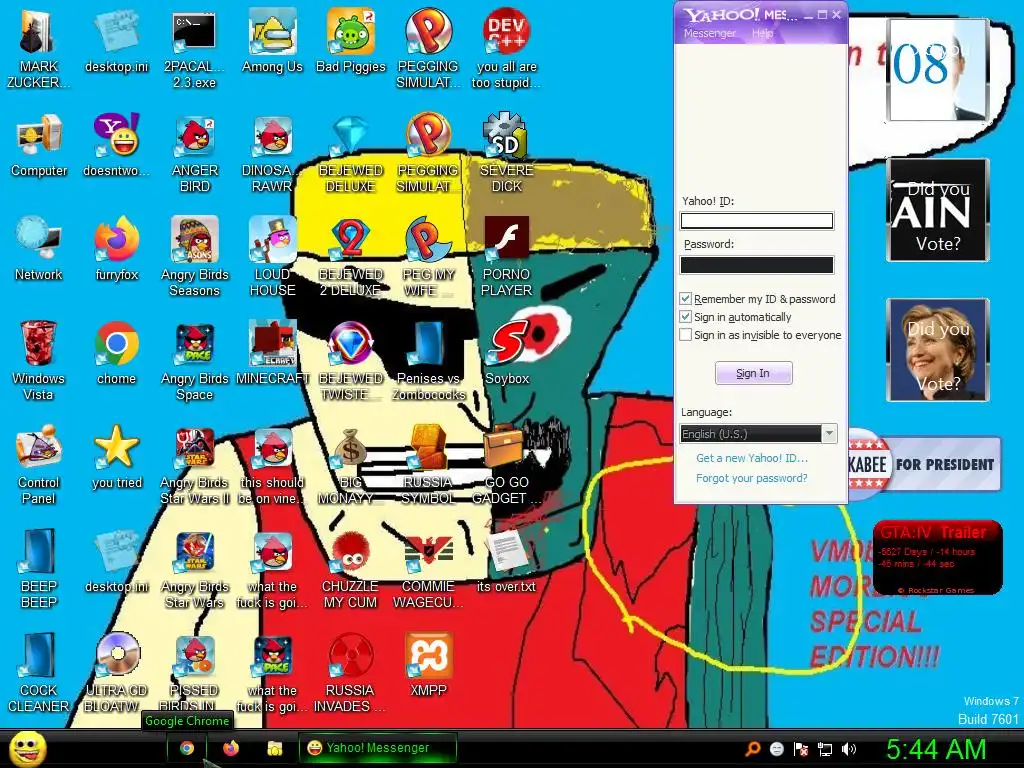The width and height of the screenshot is (1024, 768).
Task: Focus the Password input field
Action: pos(757,264)
